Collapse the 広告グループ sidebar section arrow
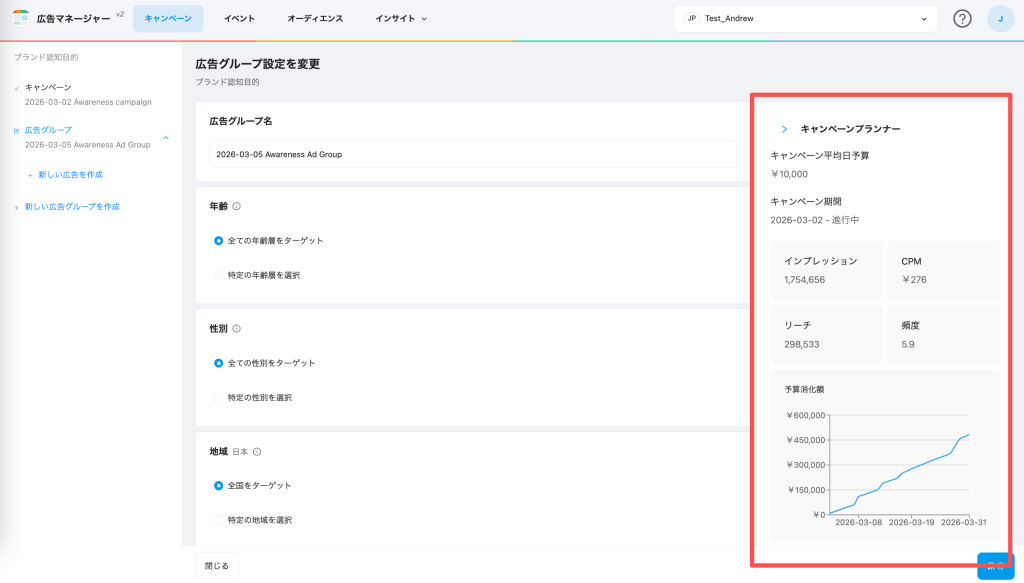This screenshot has width=1024, height=583. 166,137
